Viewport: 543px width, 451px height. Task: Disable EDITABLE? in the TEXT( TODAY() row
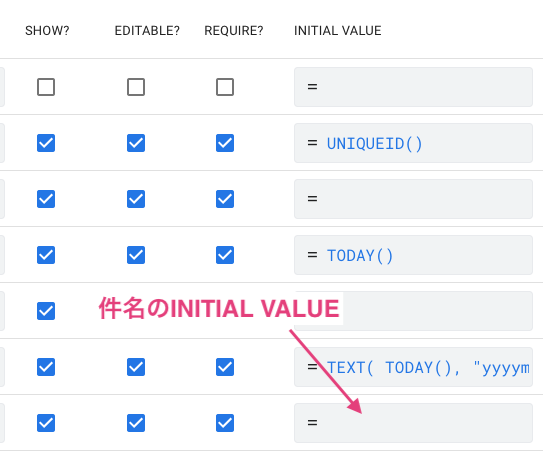[x=136, y=367]
